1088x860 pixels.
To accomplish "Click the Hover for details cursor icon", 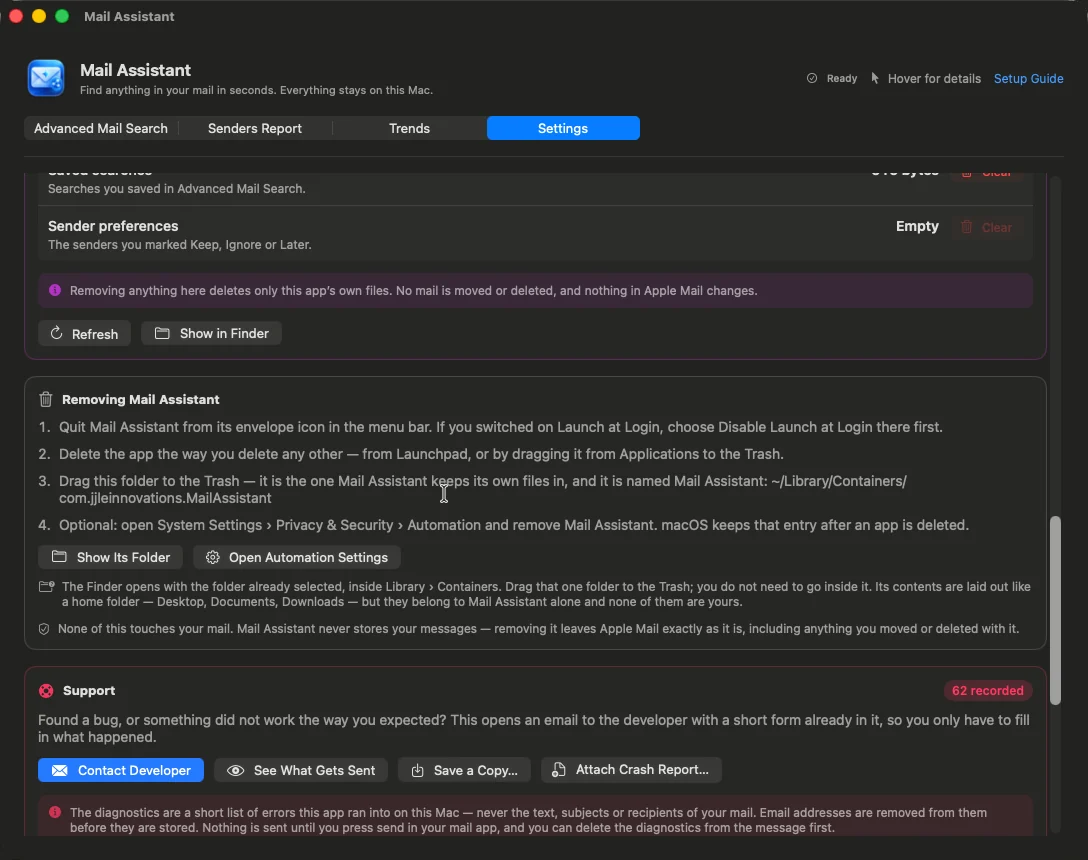I will [x=875, y=78].
